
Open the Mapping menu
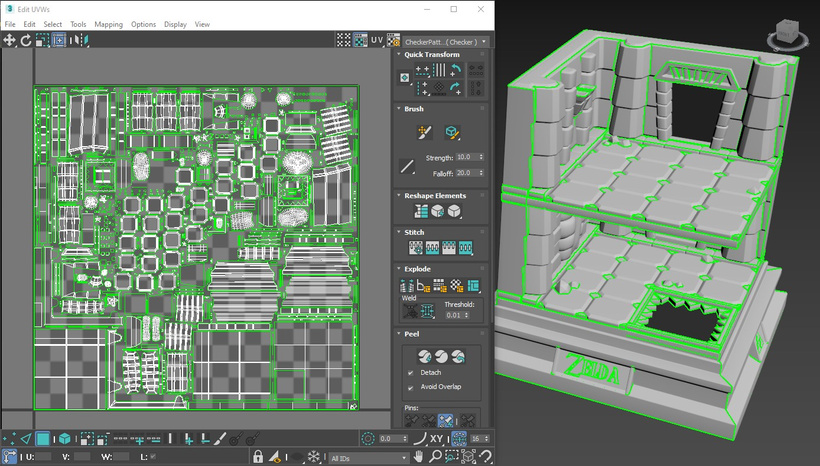pos(108,24)
